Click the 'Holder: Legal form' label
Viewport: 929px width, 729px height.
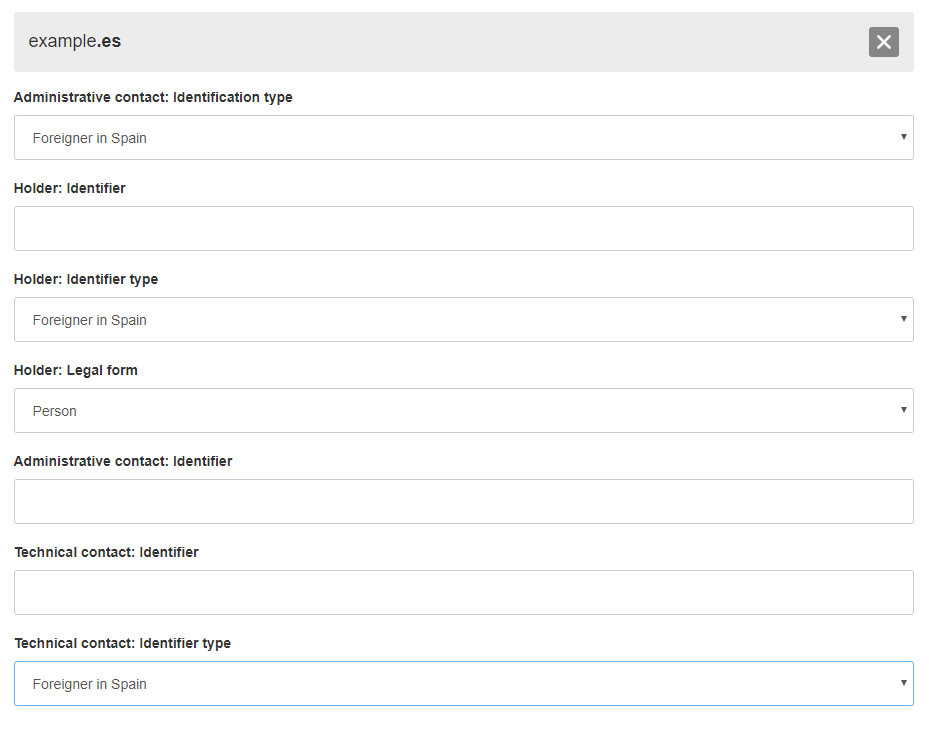click(x=76, y=370)
